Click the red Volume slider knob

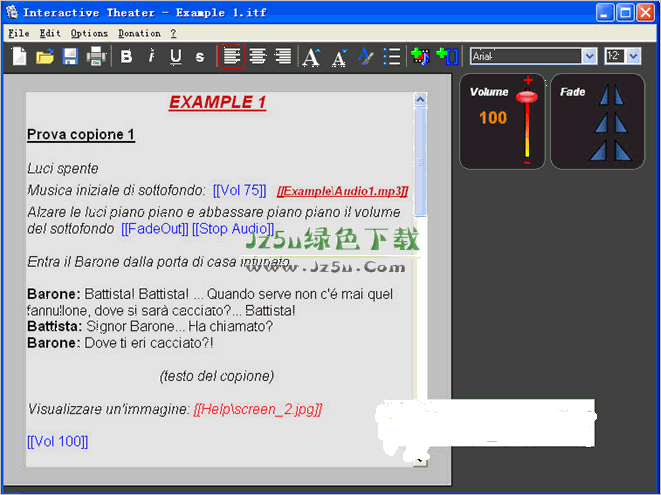[x=527, y=97]
